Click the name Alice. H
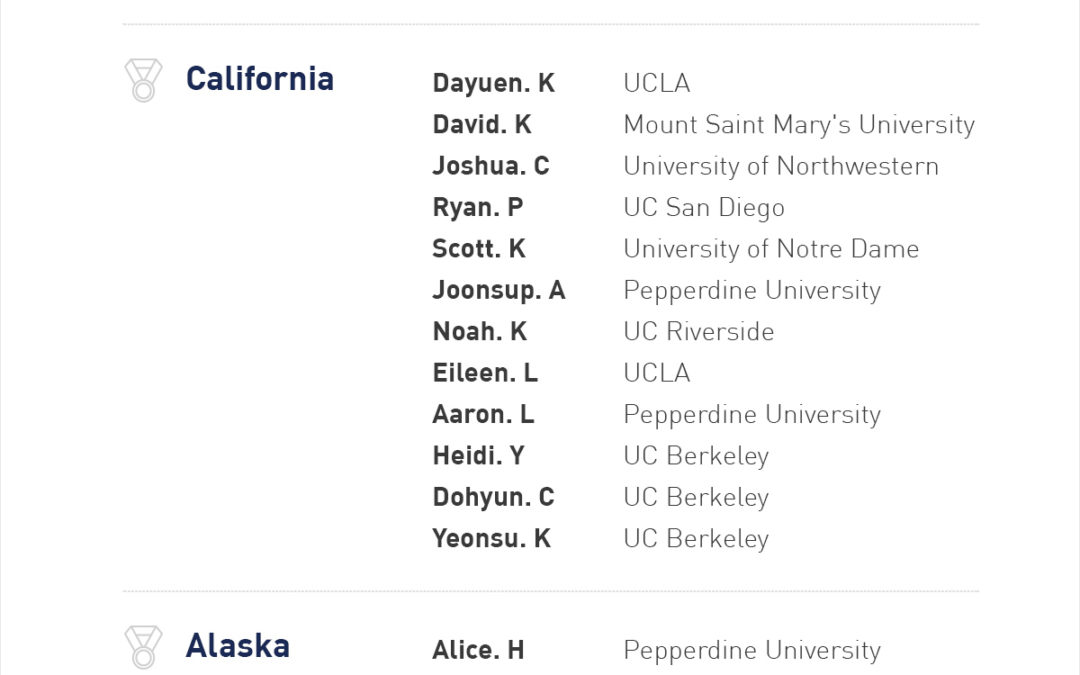The height and width of the screenshot is (675, 1080). click(x=478, y=650)
